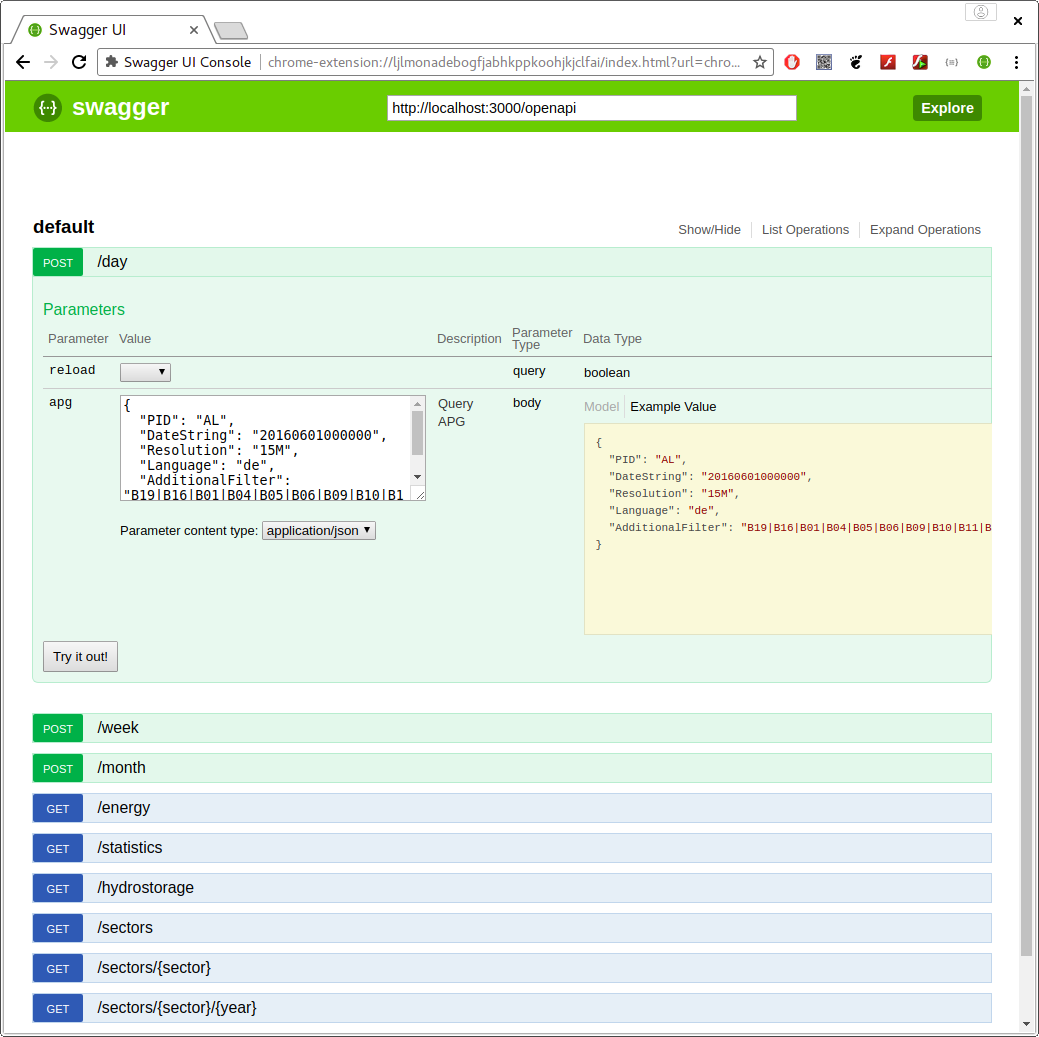Image resolution: width=1039 pixels, height=1037 pixels.
Task: Click the browser back arrow
Action: (x=23, y=62)
